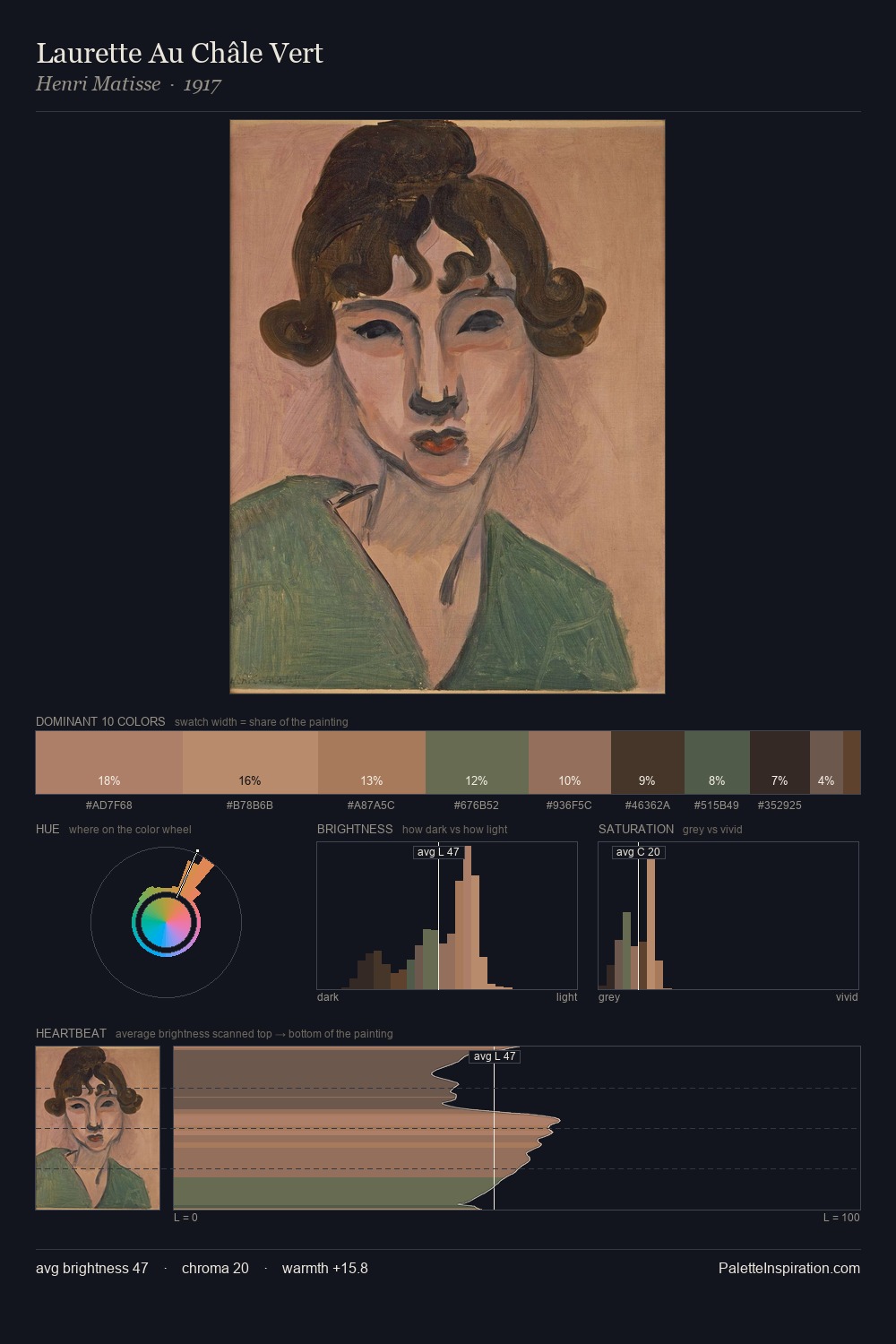Pick the 8% green swatch #515B49
This screenshot has width=896, height=1344.
pos(717,762)
